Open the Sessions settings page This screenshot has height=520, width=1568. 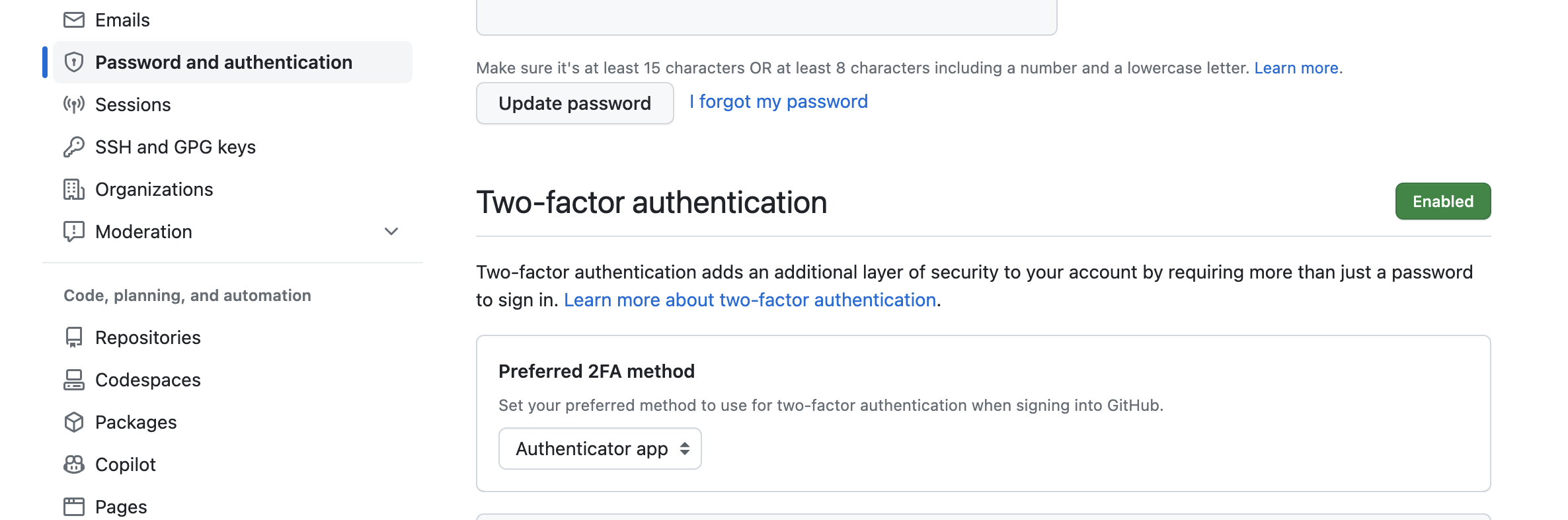point(133,105)
